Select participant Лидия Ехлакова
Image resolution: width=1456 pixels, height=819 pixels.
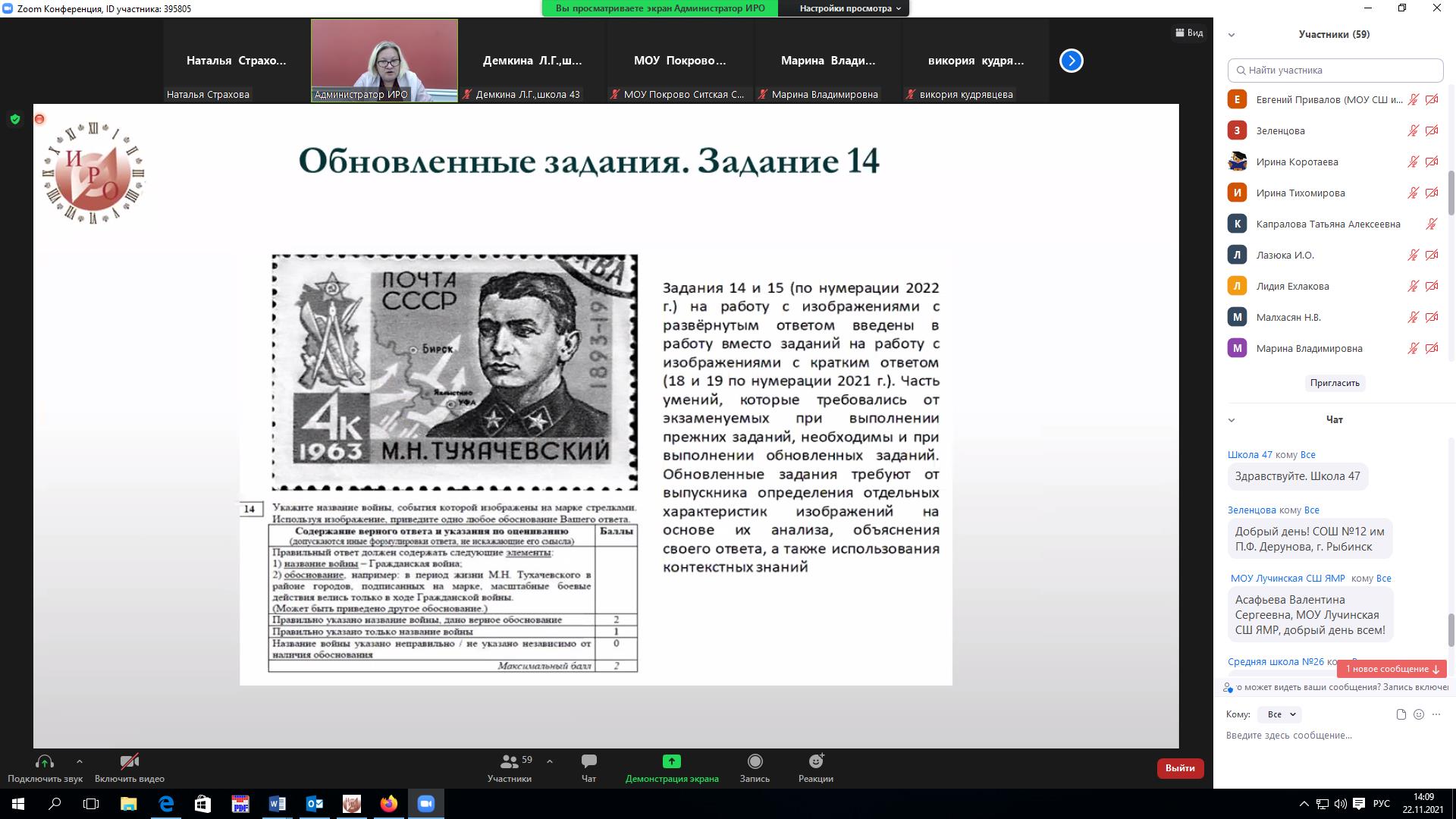1333,286
